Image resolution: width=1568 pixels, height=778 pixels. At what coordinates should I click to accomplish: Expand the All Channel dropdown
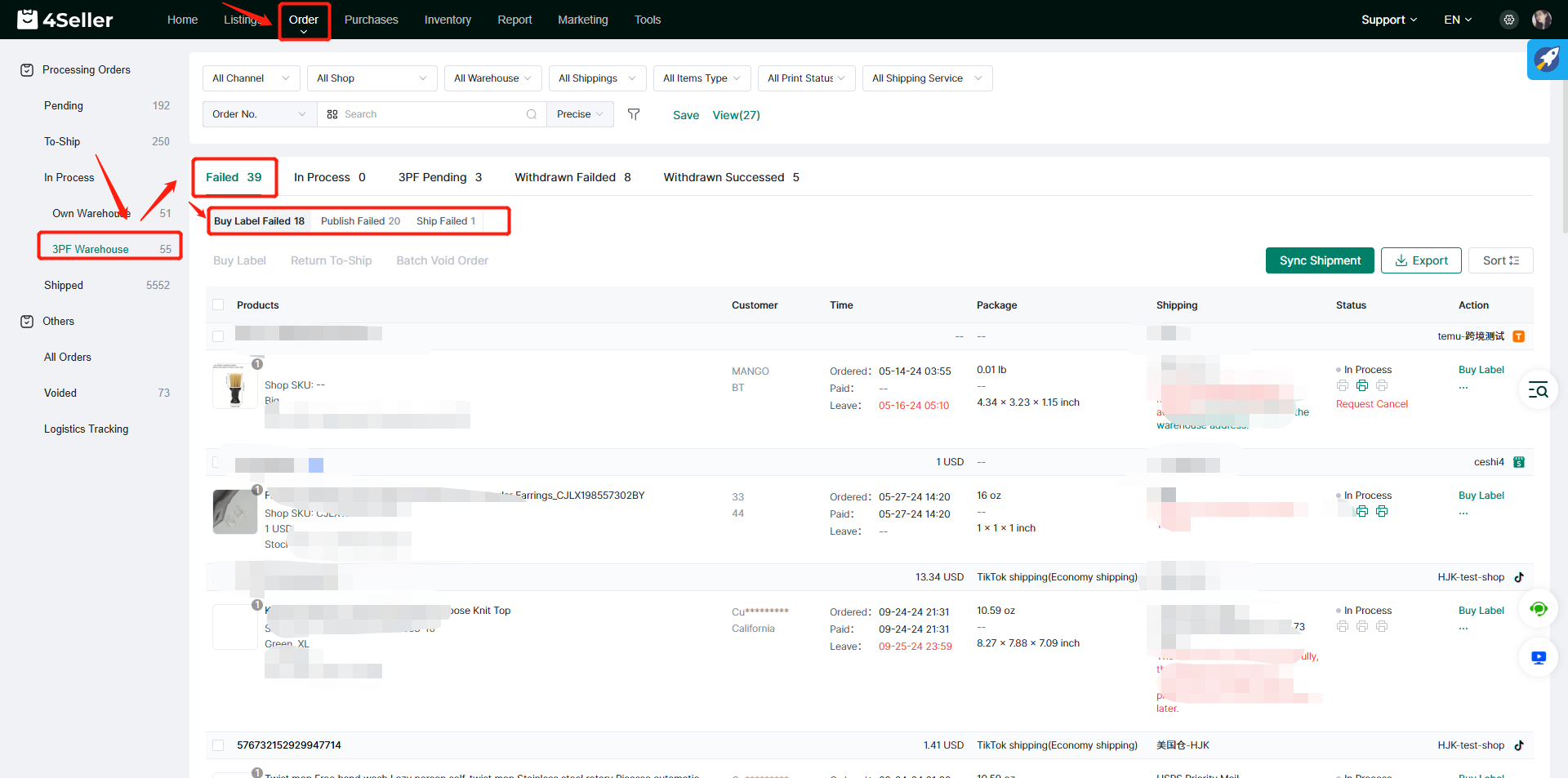[x=251, y=78]
